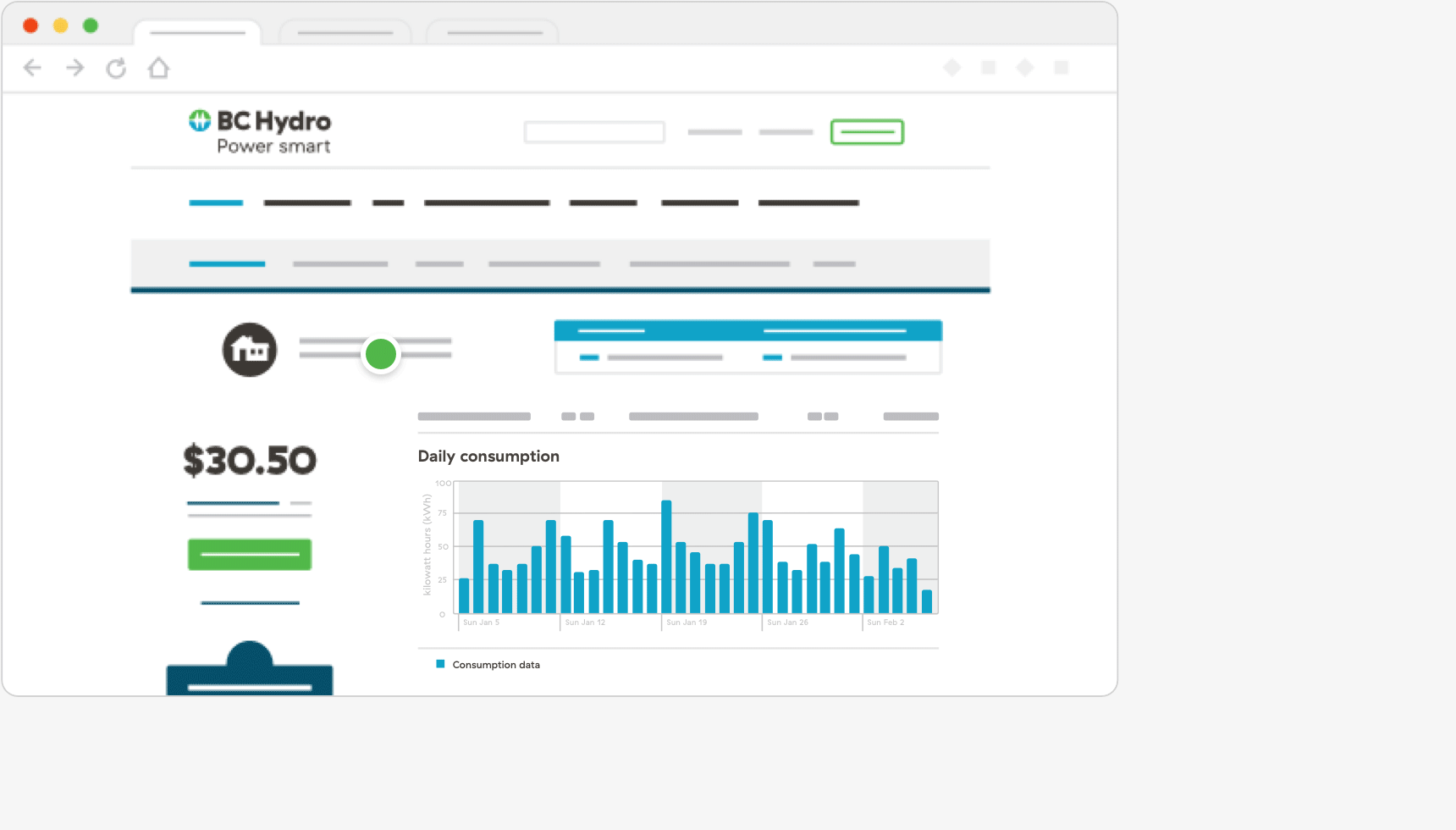Select the blue active item in main navigation
This screenshot has height=830, width=1456.
coord(216,202)
